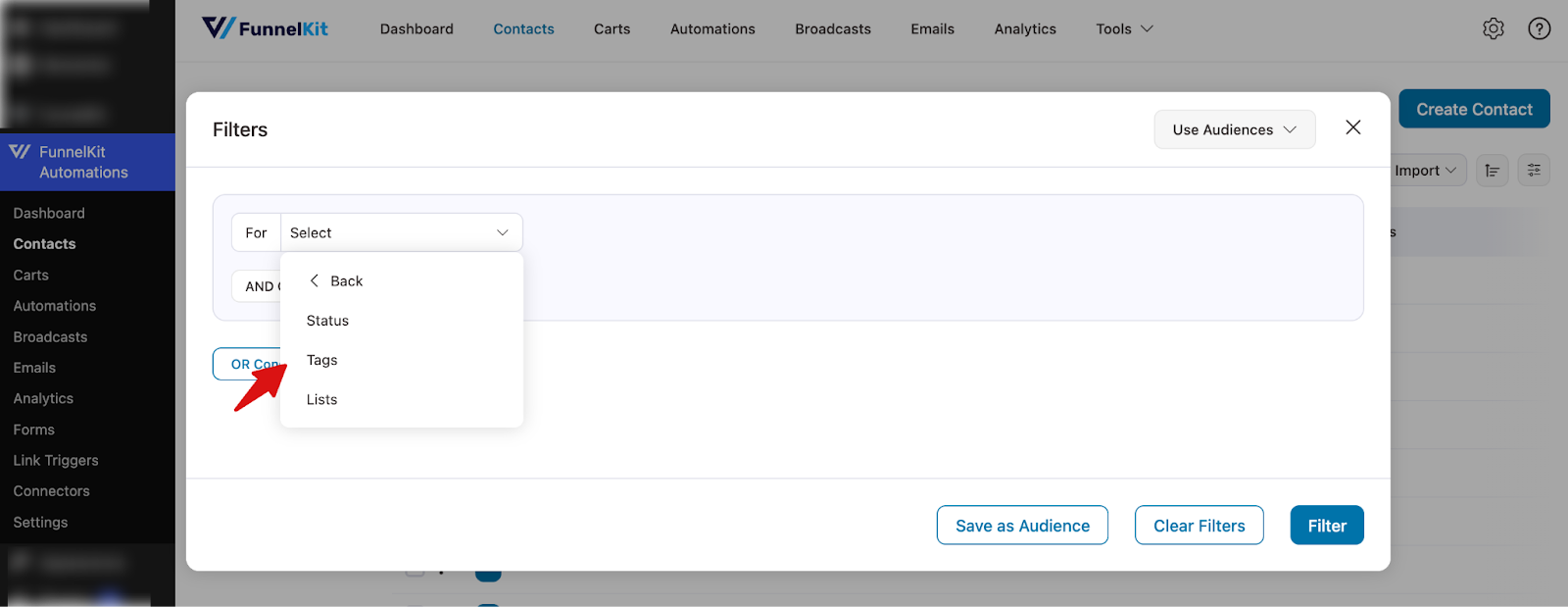This screenshot has height=607, width=1568.
Task: Open Forms in the left sidebar
Action: 33,430
